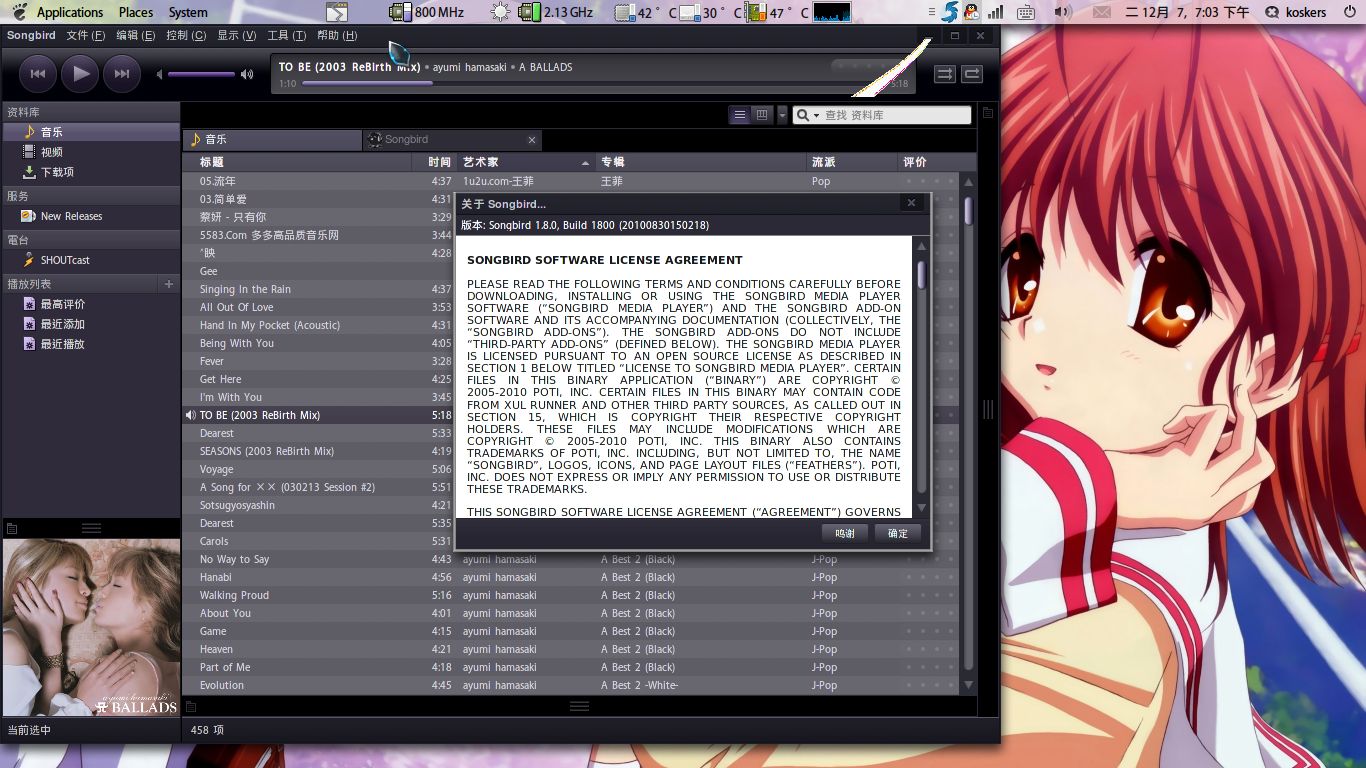Select the track Singing In the Rain

318,289
